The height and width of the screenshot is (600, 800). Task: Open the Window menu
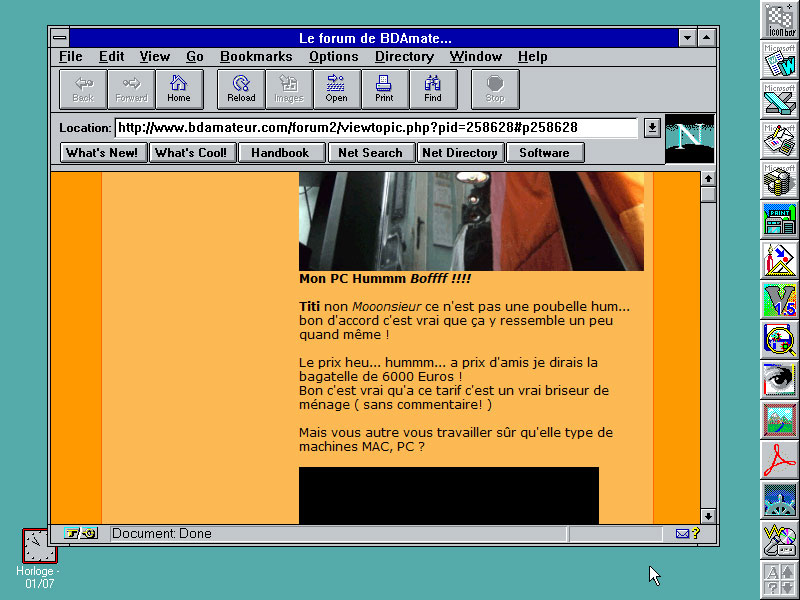[476, 57]
